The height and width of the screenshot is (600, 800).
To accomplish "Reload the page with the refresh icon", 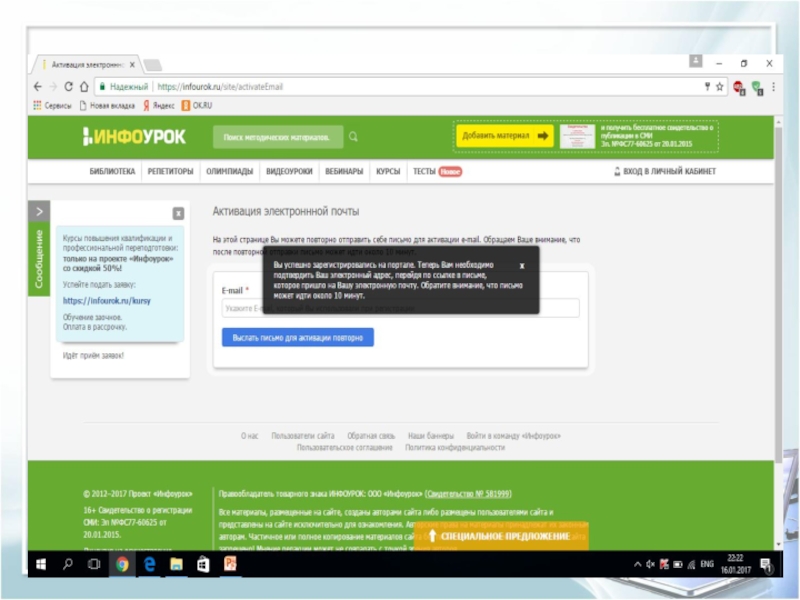I will [x=68, y=87].
